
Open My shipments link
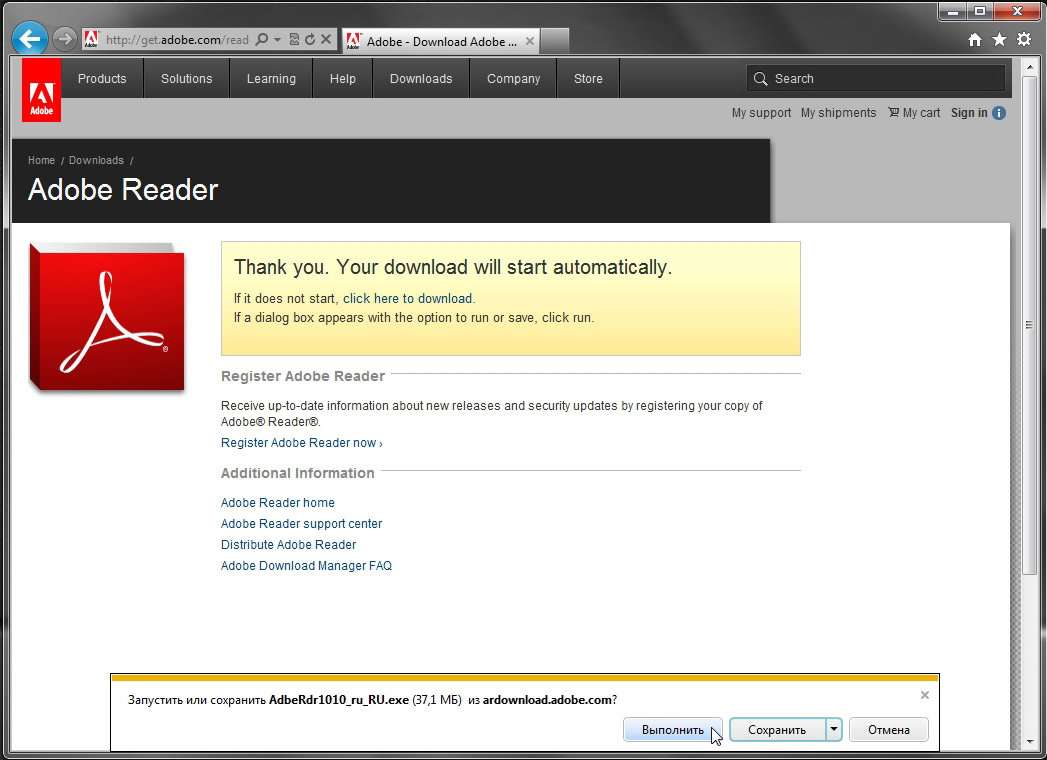point(838,113)
